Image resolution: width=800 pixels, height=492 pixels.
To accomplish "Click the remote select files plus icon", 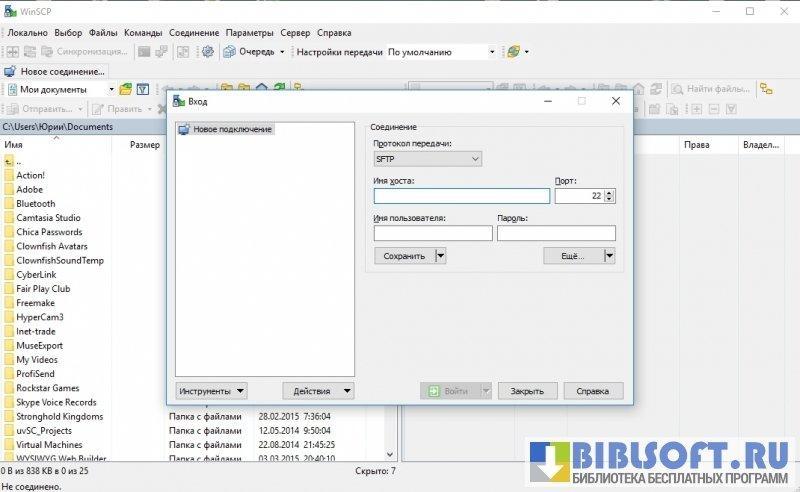I will (x=696, y=109).
